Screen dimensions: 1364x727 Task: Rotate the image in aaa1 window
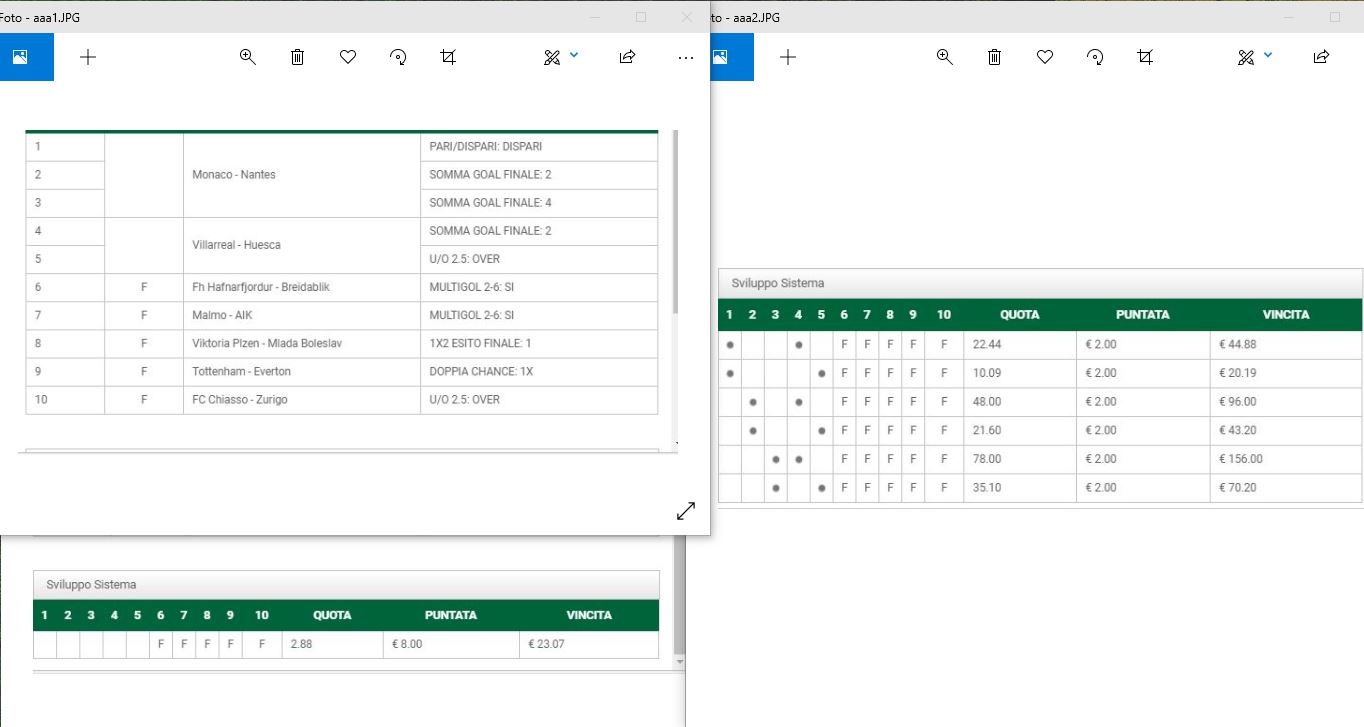pyautogui.click(x=398, y=57)
